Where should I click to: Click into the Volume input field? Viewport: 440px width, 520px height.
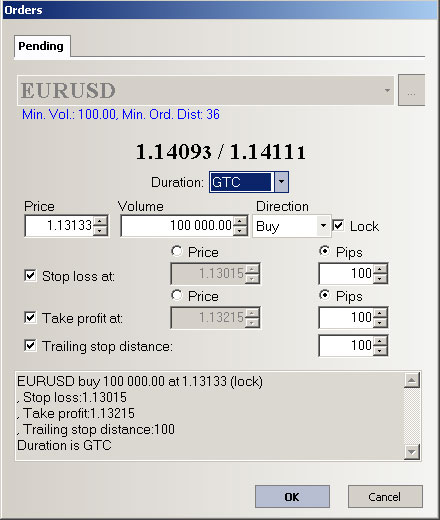177,226
